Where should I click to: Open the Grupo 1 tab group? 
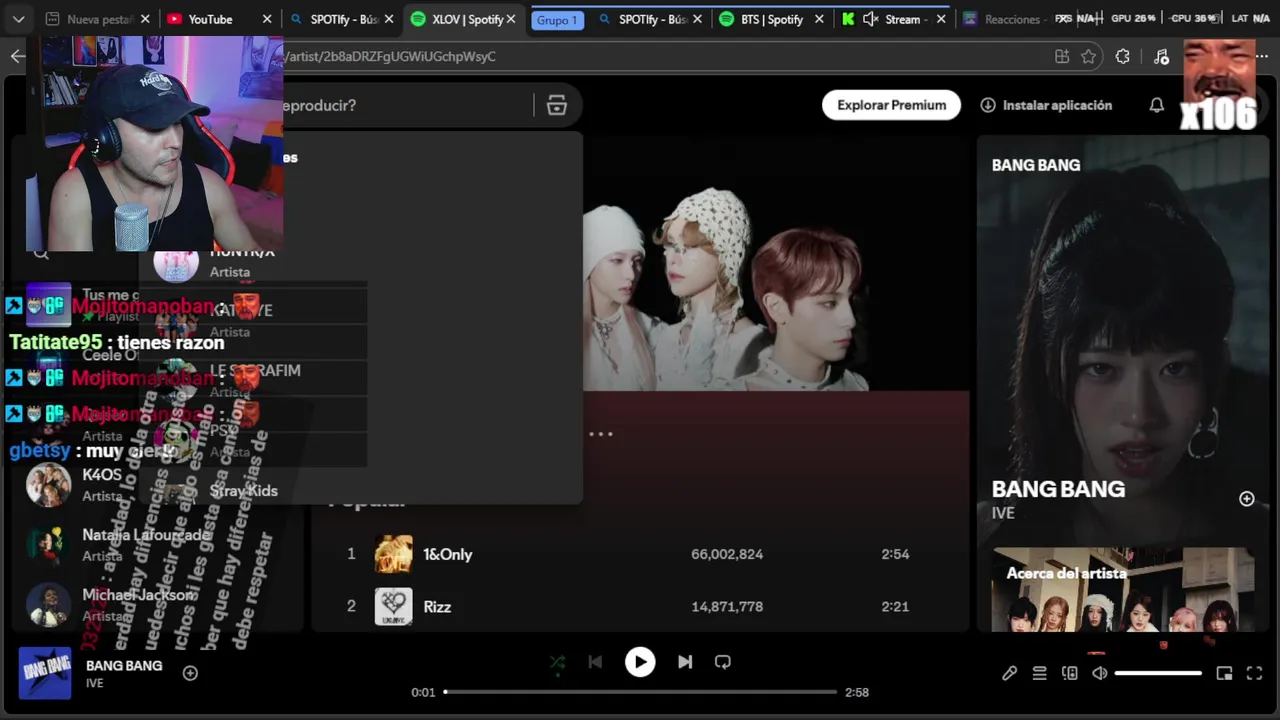pos(557,20)
